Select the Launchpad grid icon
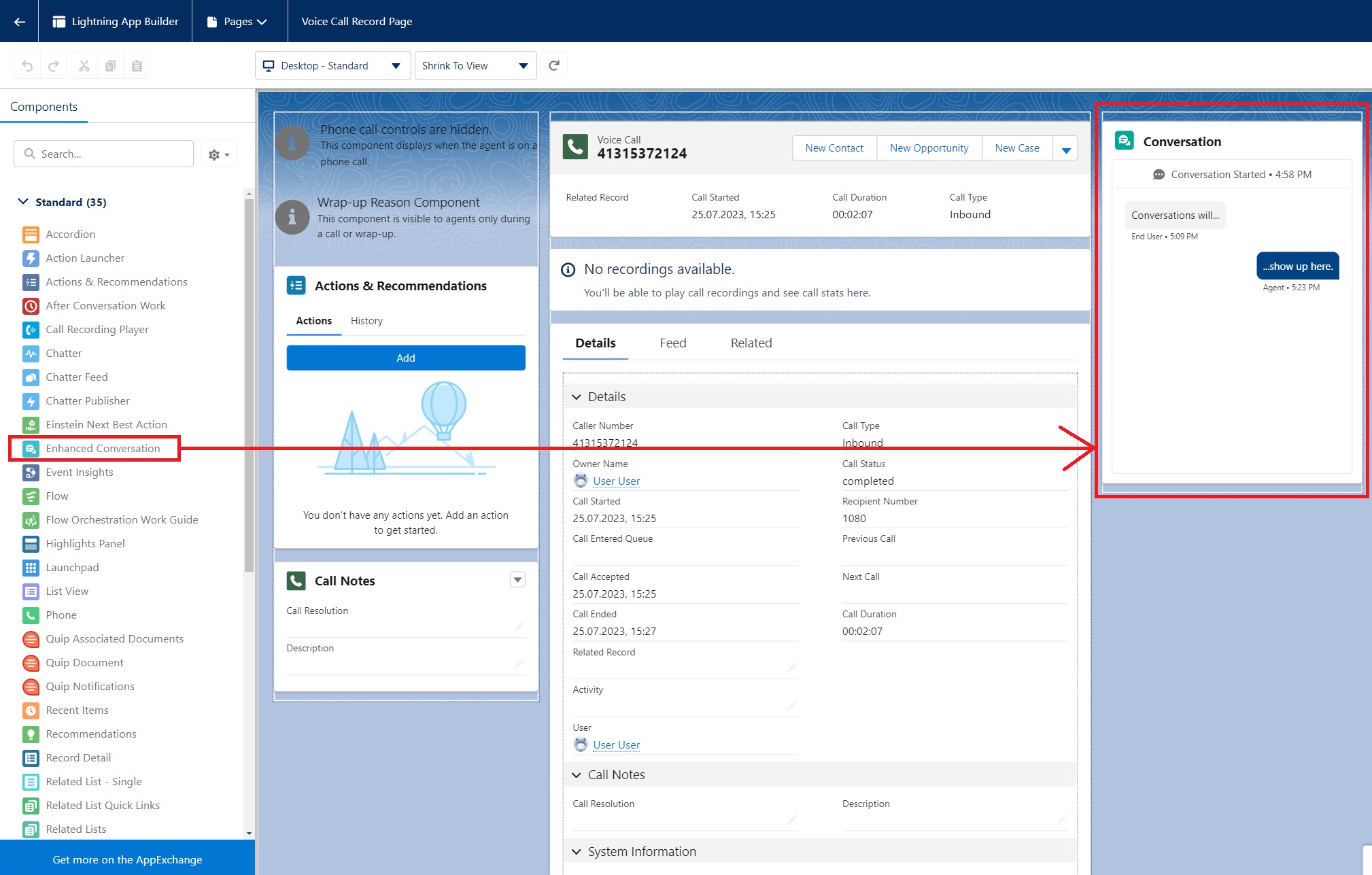1372x875 pixels. click(31, 568)
